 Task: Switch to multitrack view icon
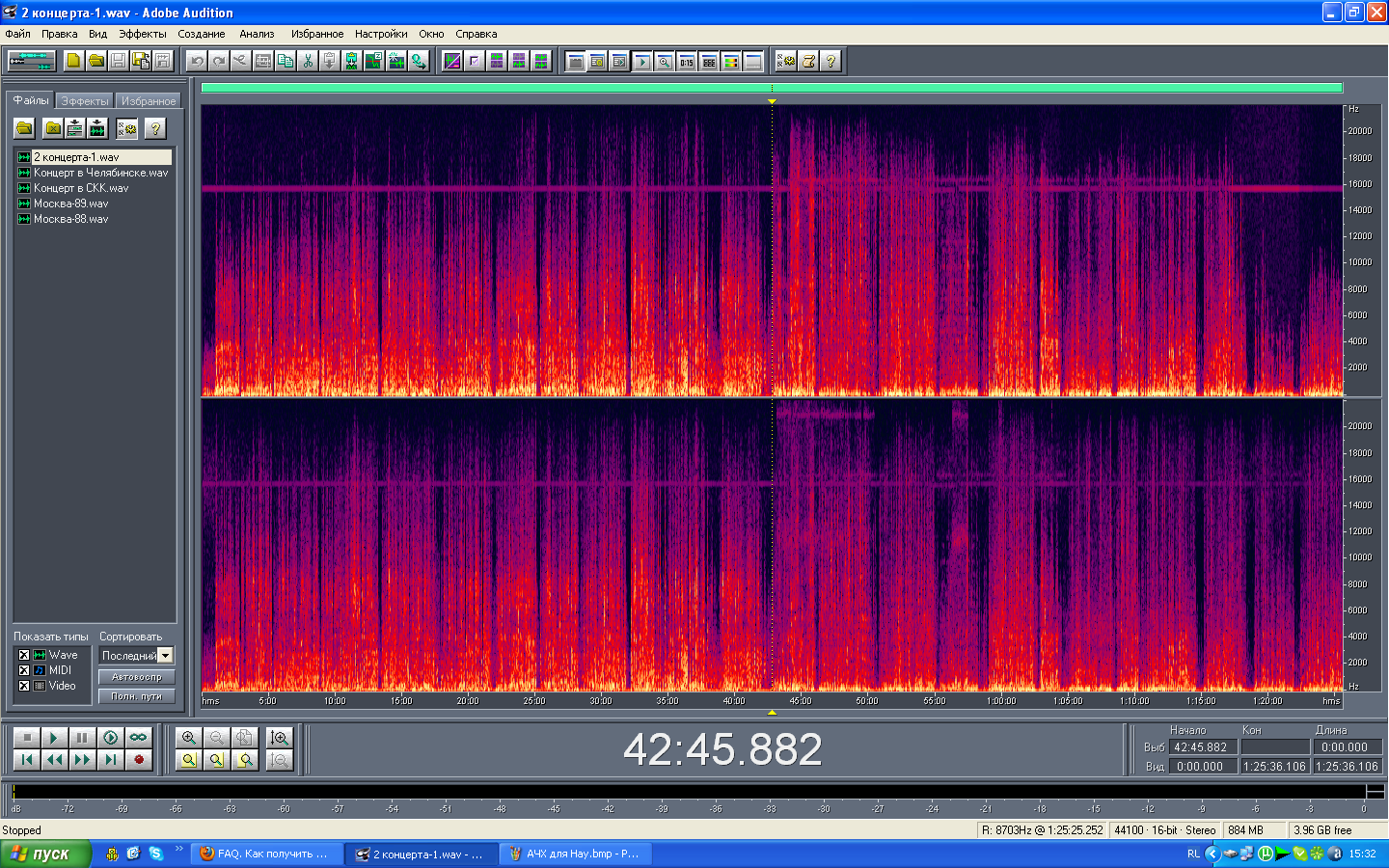pos(32,61)
